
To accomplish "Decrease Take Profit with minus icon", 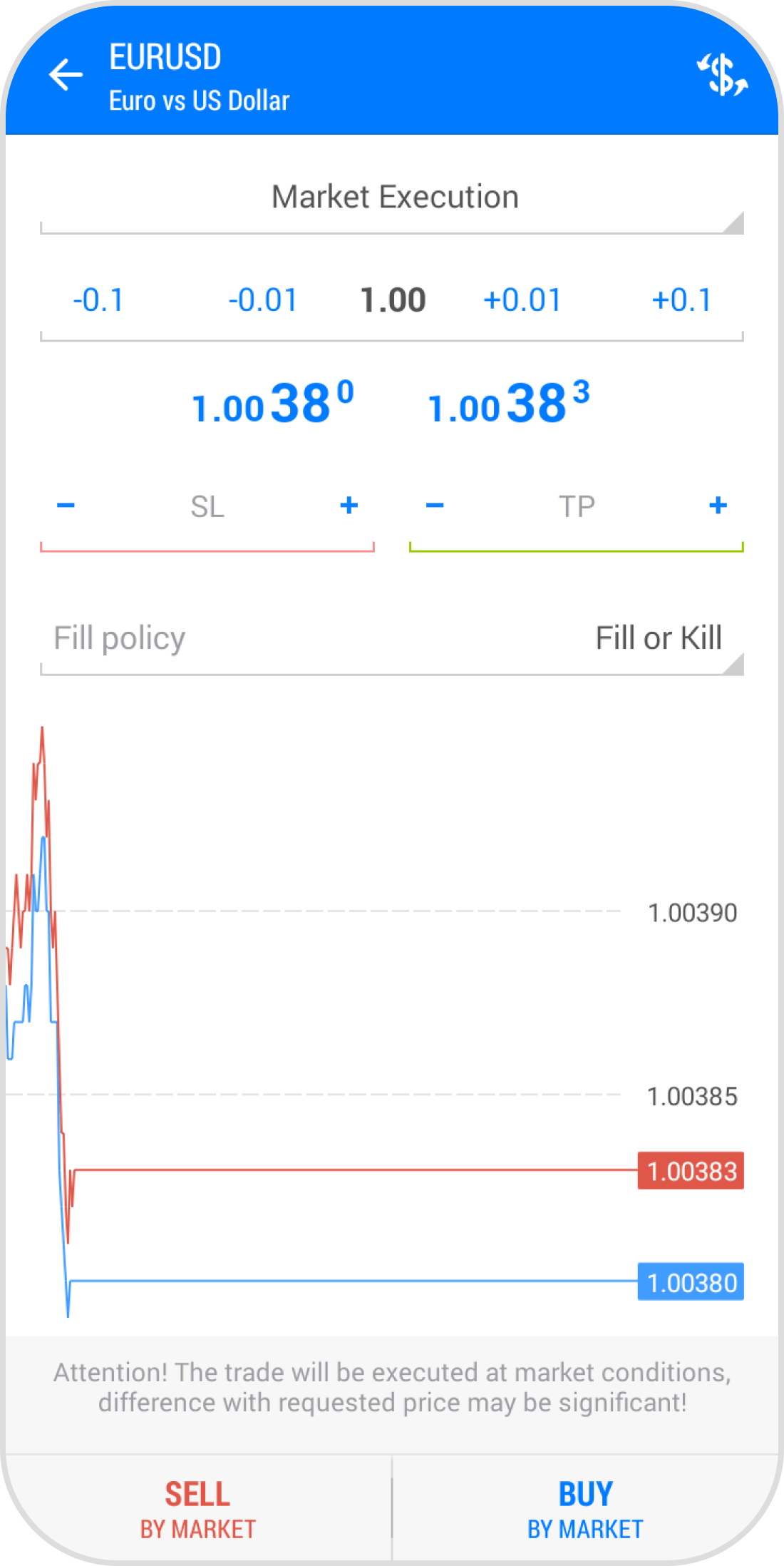I will [435, 506].
